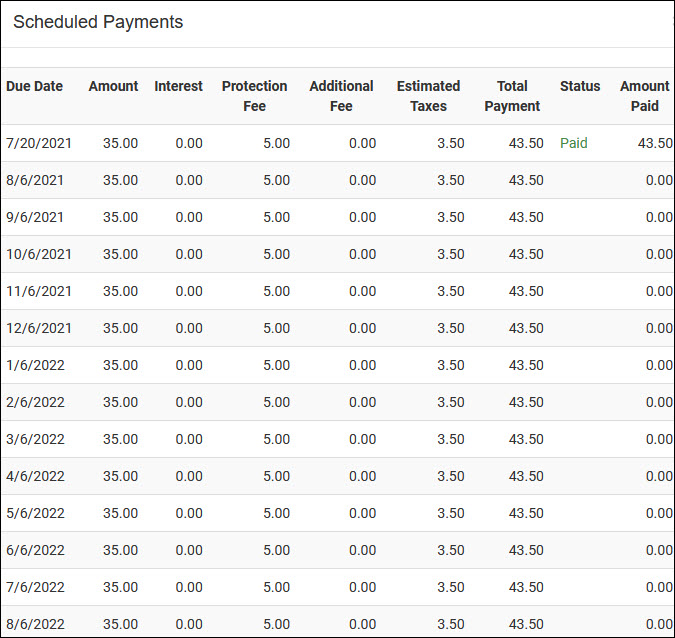Viewport: 675px width, 638px height.
Task: Select the 8/6/2022 due date cell
Action: tap(35, 624)
